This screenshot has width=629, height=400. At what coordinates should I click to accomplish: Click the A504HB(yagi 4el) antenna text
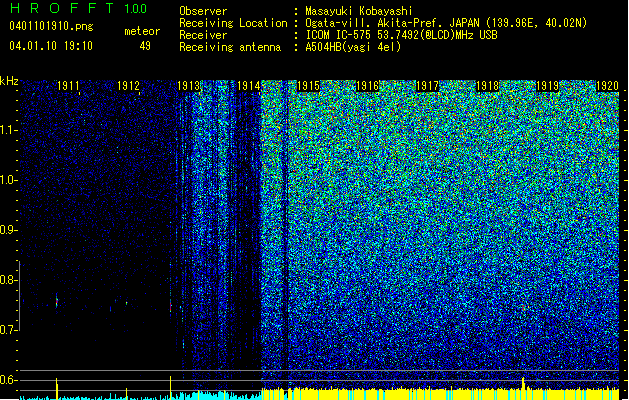point(353,47)
